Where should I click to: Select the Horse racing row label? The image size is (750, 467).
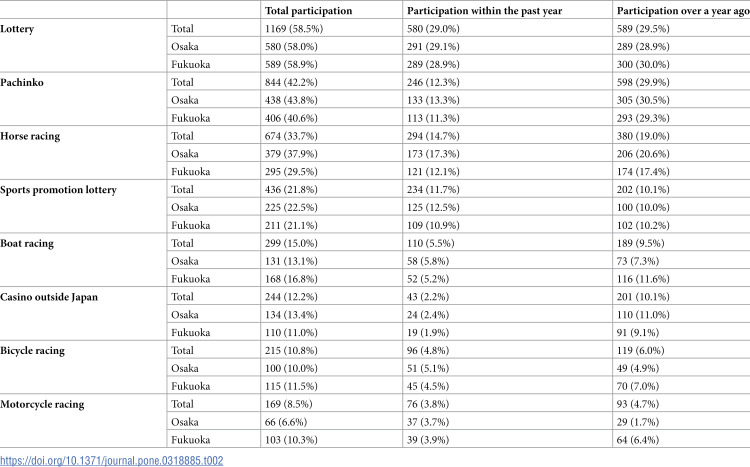30,136
